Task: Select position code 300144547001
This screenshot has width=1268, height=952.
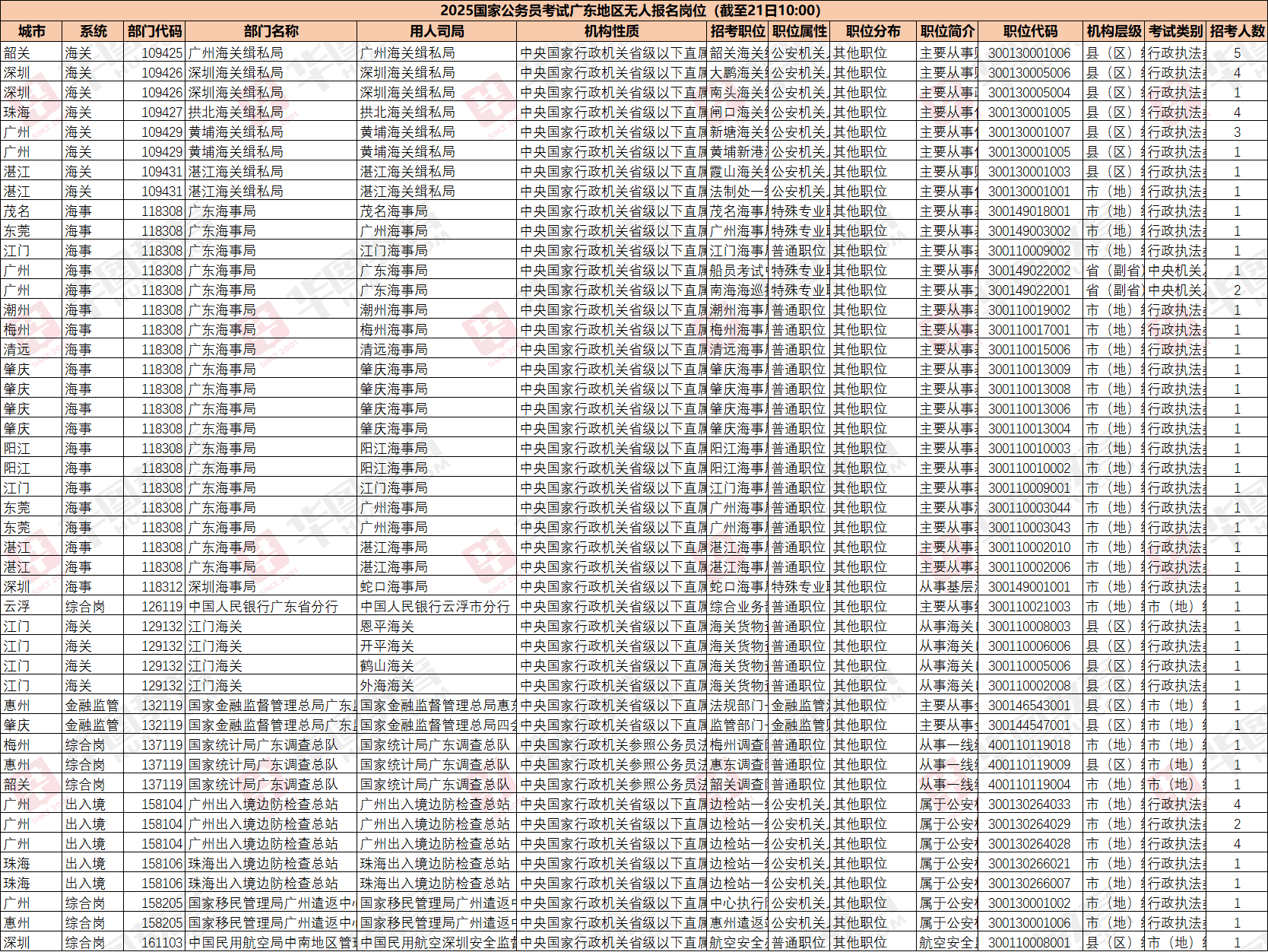Action: coord(1031,725)
